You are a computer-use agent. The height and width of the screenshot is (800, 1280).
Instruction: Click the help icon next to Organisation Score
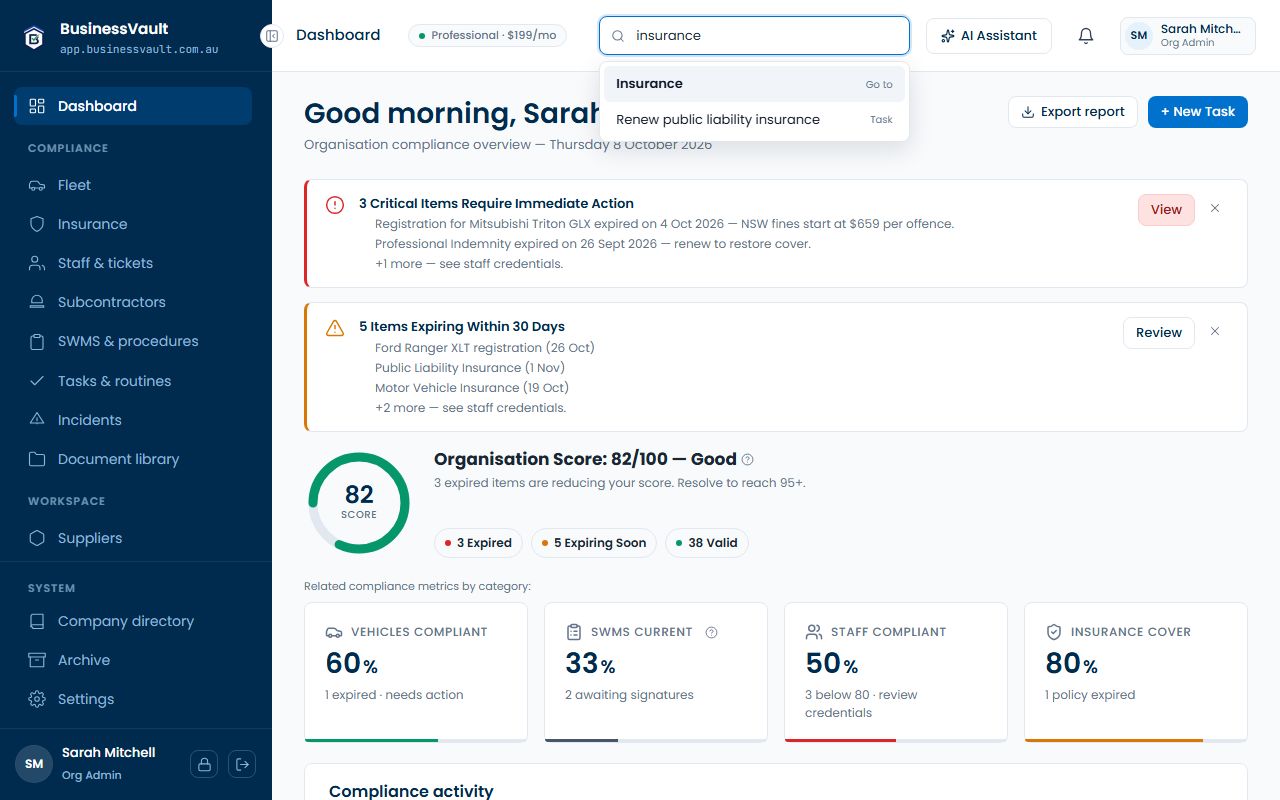748,460
